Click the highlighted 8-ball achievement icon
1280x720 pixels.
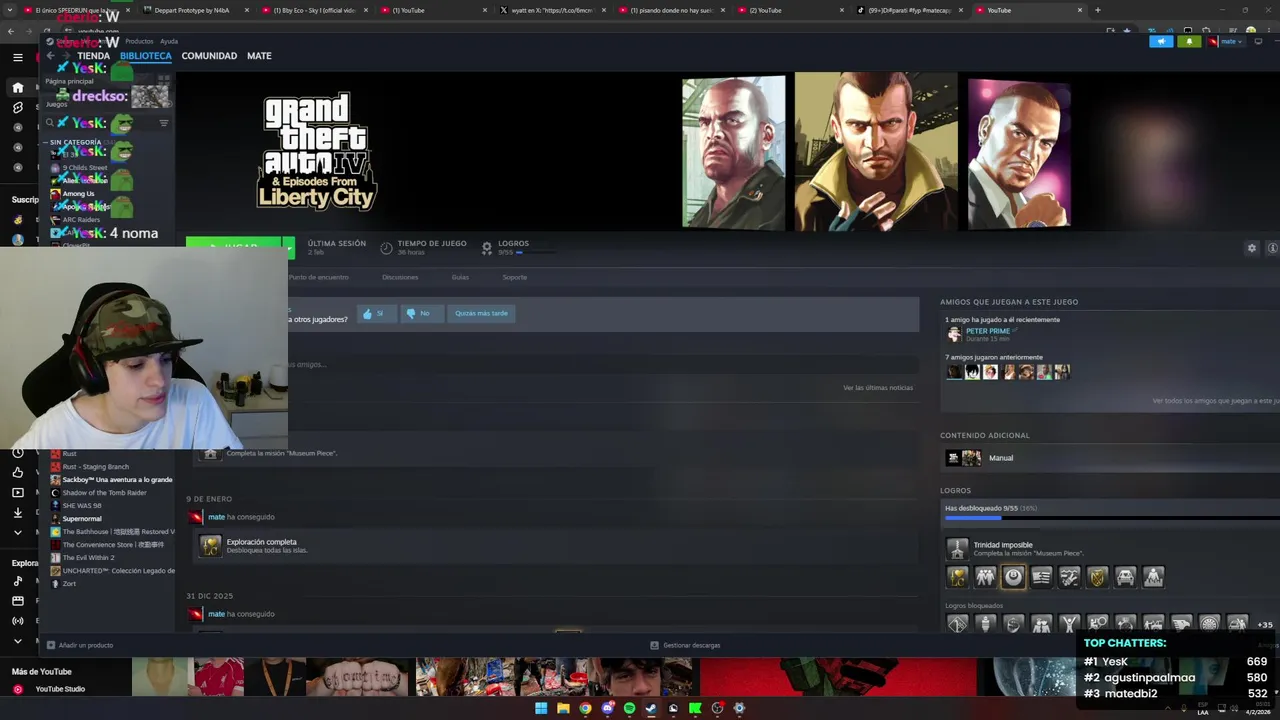(x=1013, y=577)
